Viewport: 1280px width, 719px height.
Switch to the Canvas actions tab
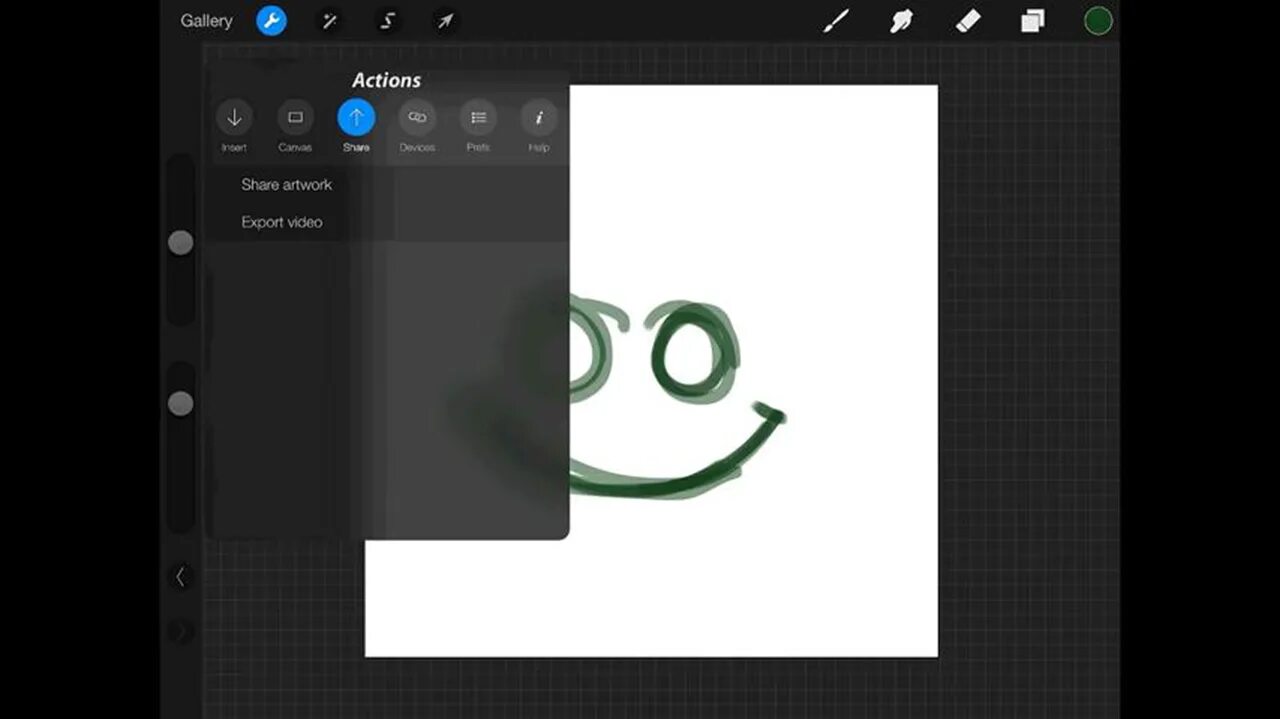(x=295, y=126)
